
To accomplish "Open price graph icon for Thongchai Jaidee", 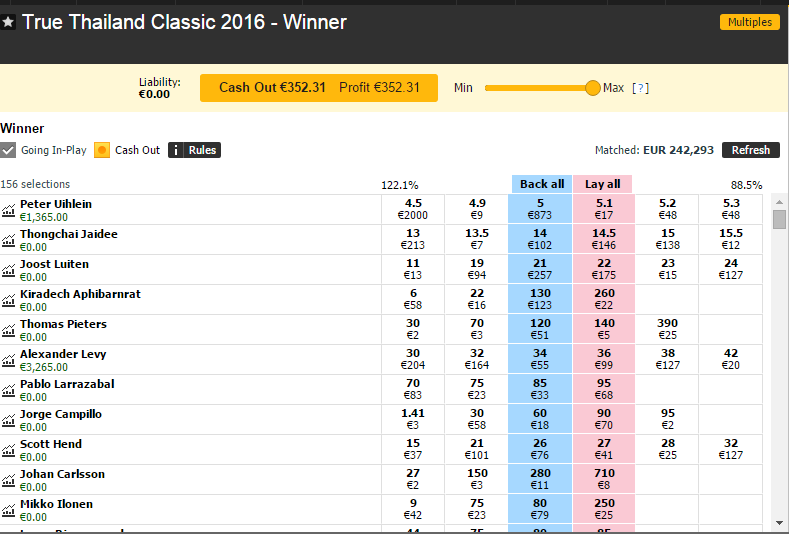I will pyautogui.click(x=8, y=241).
